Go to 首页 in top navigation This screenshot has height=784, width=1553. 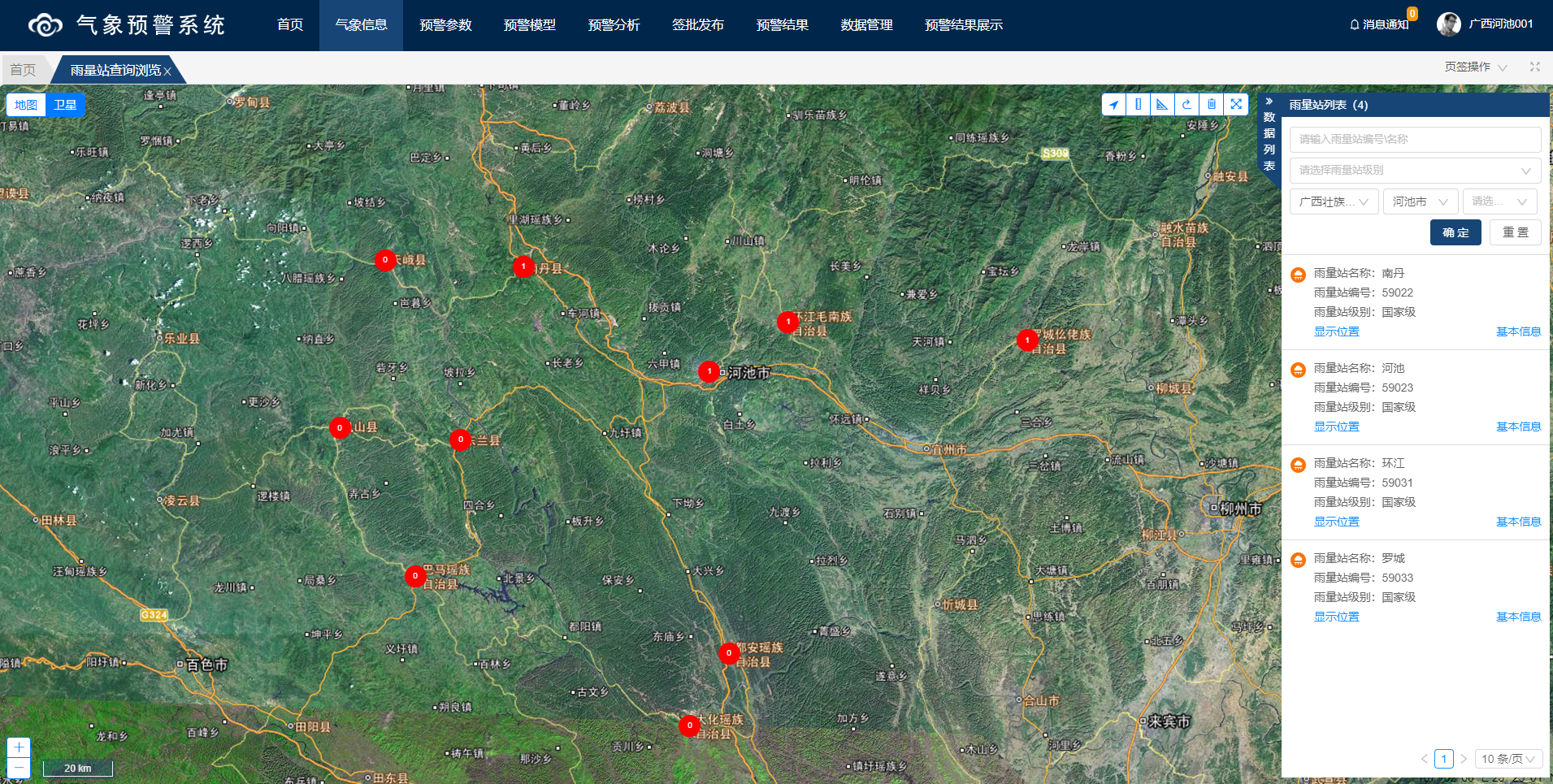[x=290, y=25]
